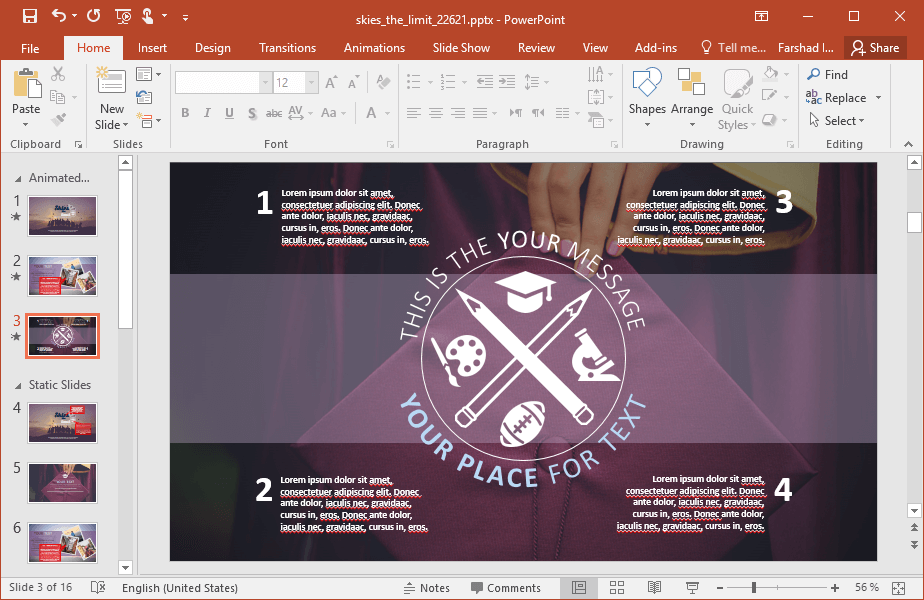Toggle the Comments pane

pos(506,587)
